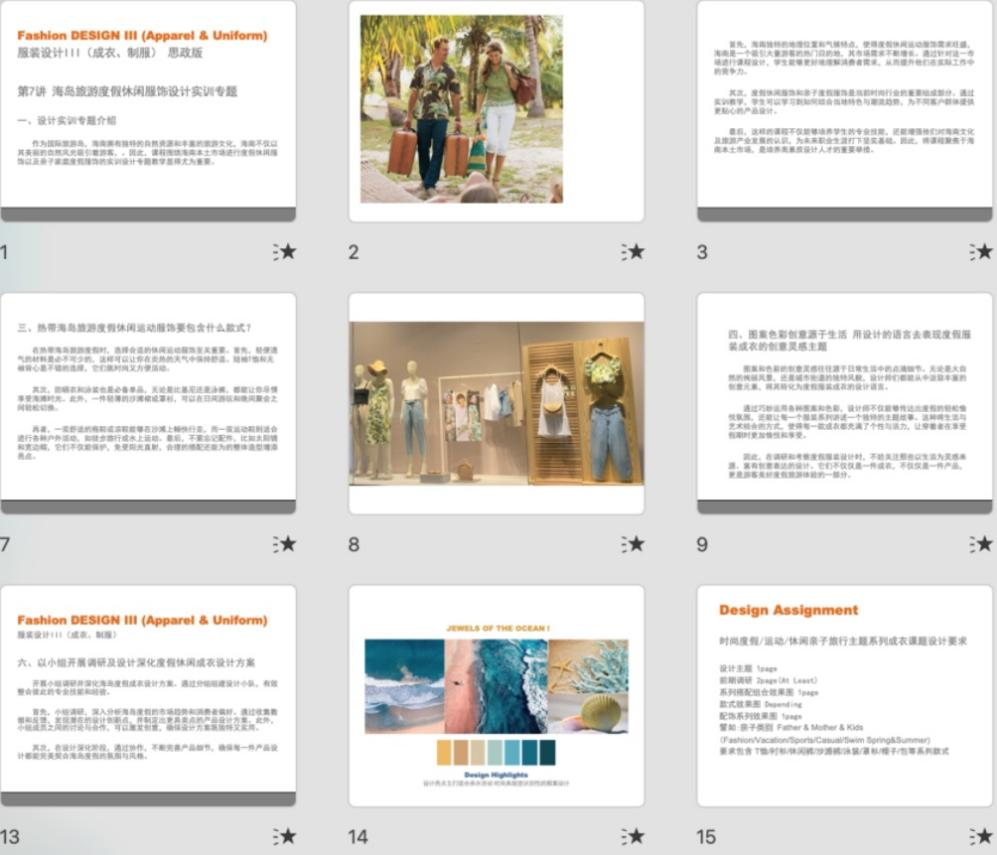
Task: Select the Jewels of the Ocean slide
Action: pos(496,695)
